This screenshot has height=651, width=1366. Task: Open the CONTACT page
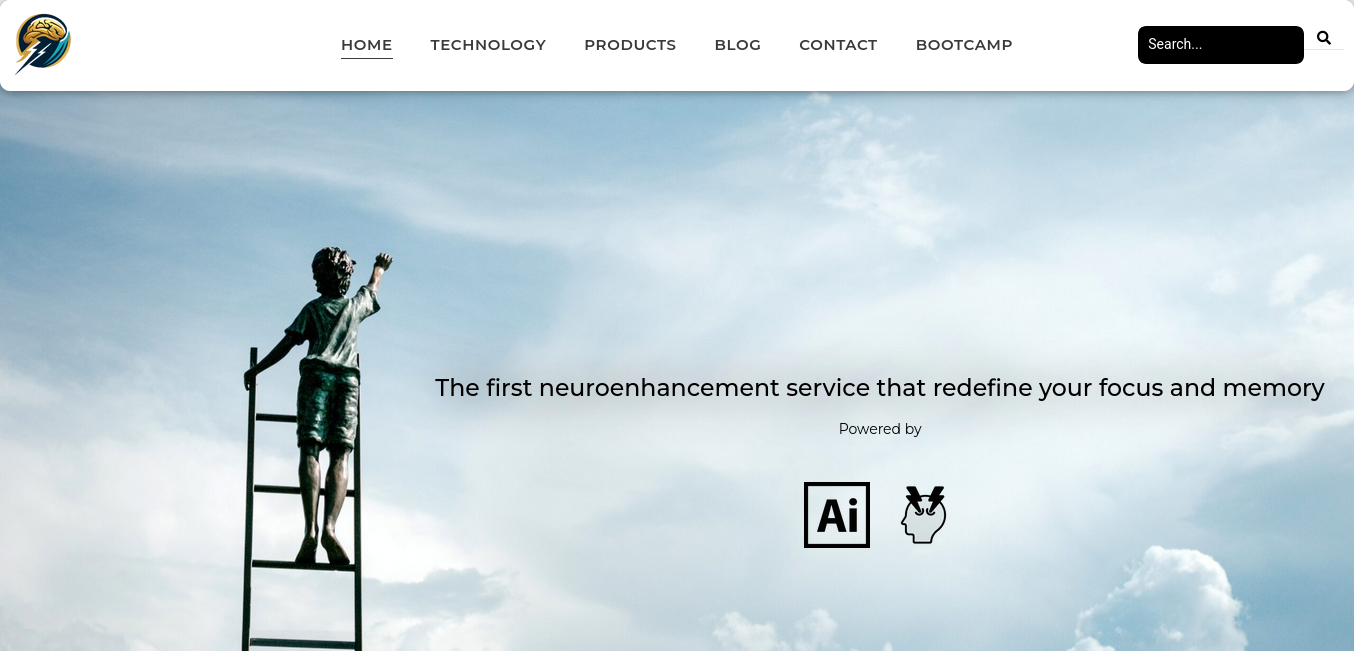point(838,45)
